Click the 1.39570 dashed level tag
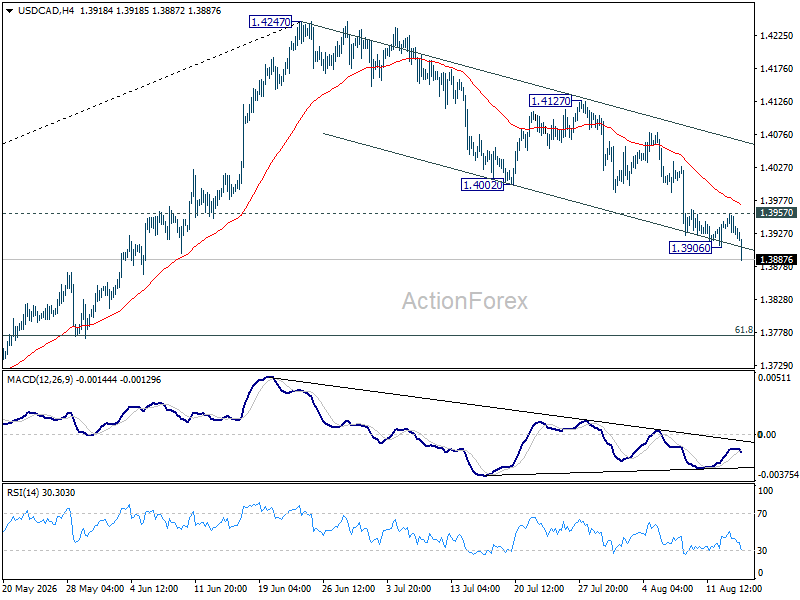Image resolution: width=800 pixels, height=600 pixels. [x=776, y=213]
